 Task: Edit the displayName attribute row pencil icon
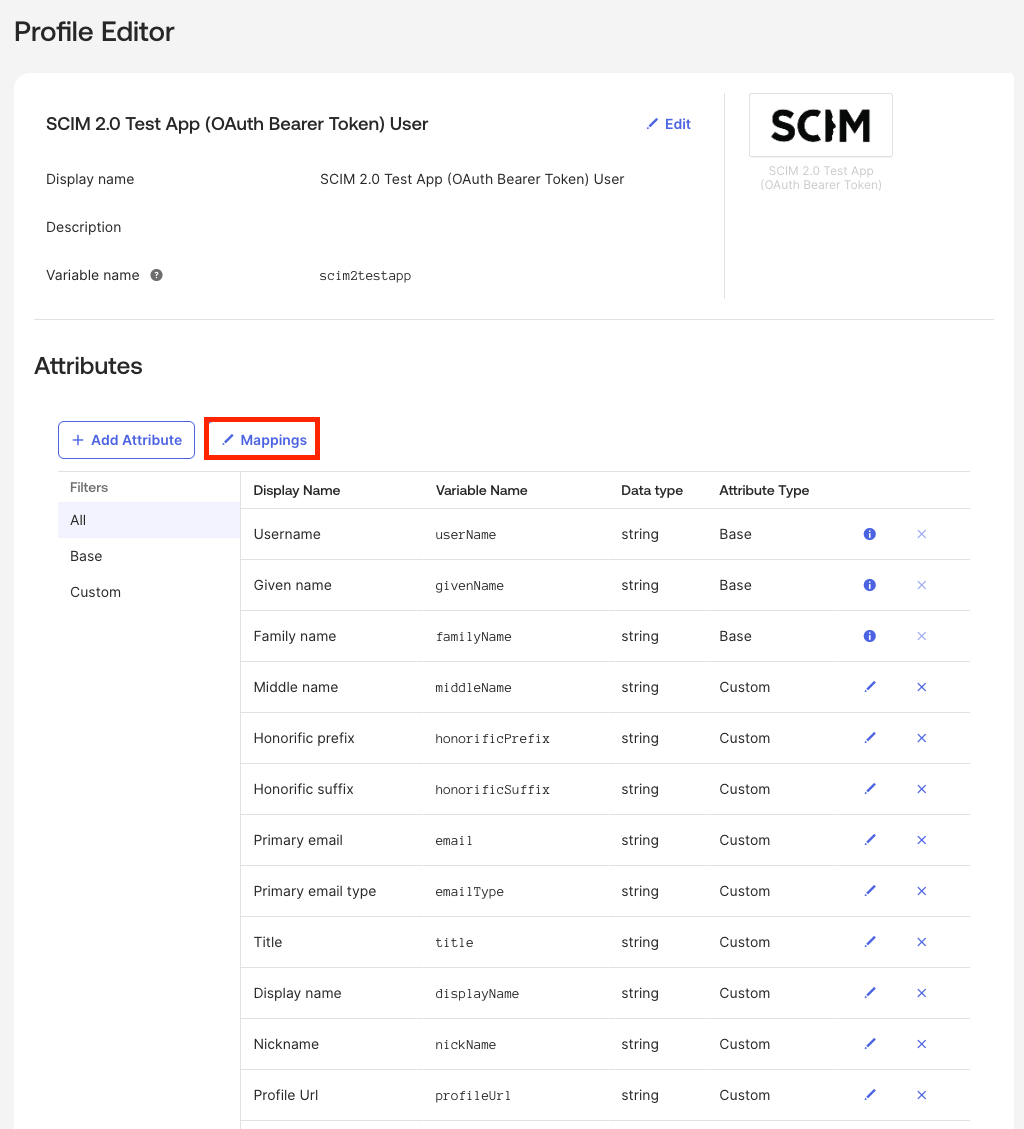coord(870,993)
